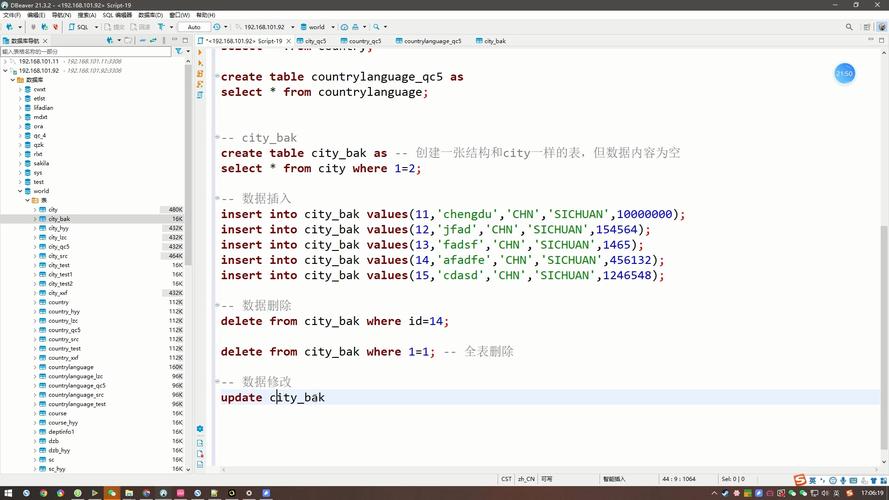Click the search icon at toolbar right
The height and width of the screenshot is (500, 889).
coord(849,27)
